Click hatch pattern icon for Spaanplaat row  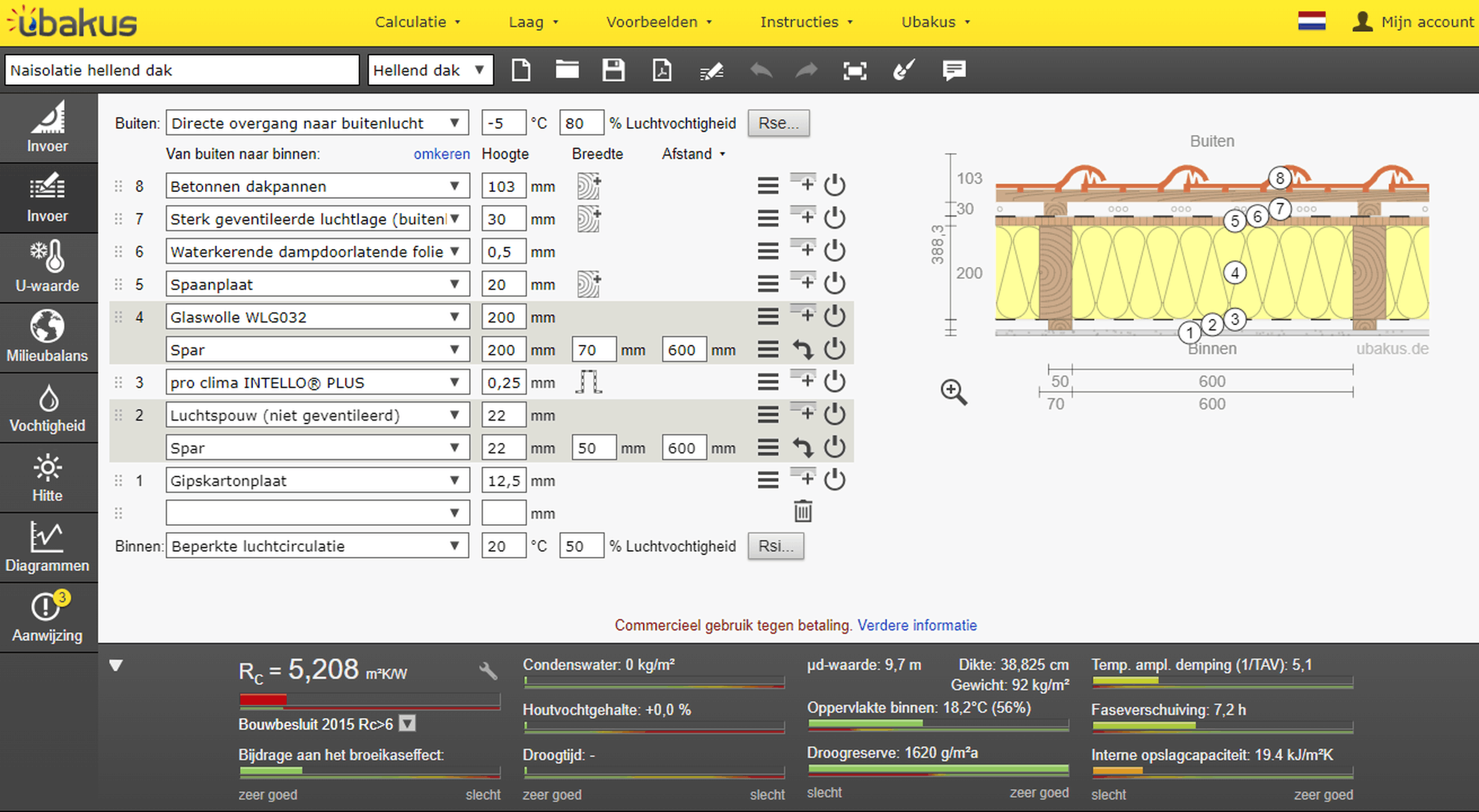tap(589, 284)
